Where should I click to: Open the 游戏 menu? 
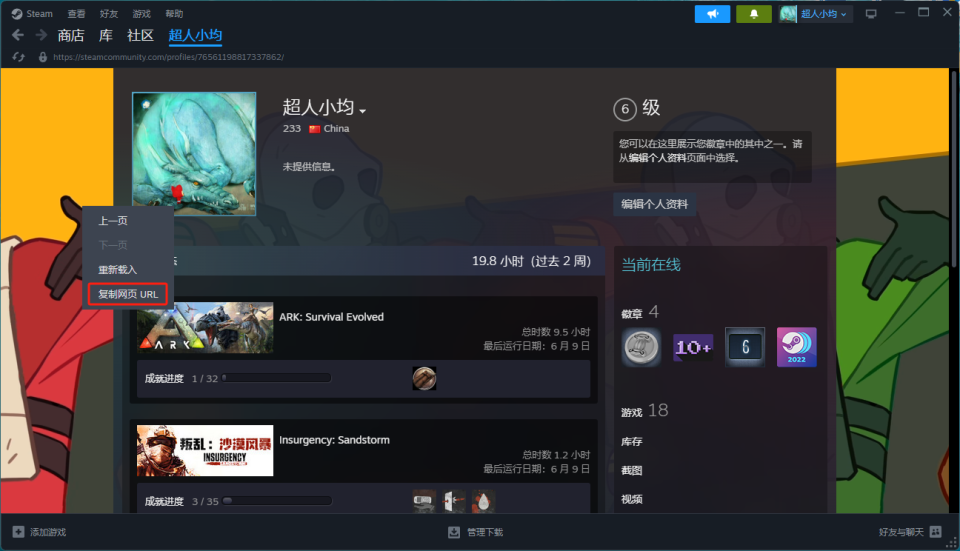point(141,13)
